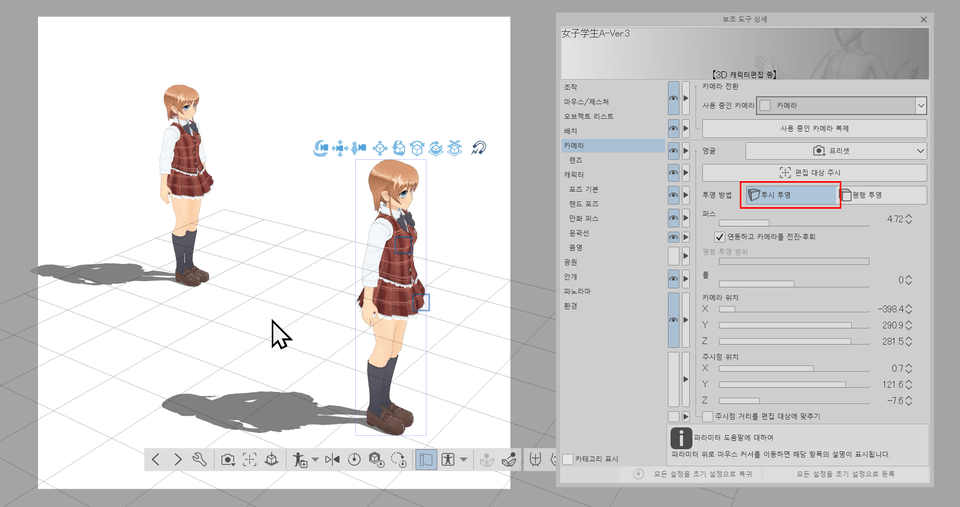Click 사용 중인 카메라 복제 button
The width and height of the screenshot is (960, 507).
coord(814,129)
